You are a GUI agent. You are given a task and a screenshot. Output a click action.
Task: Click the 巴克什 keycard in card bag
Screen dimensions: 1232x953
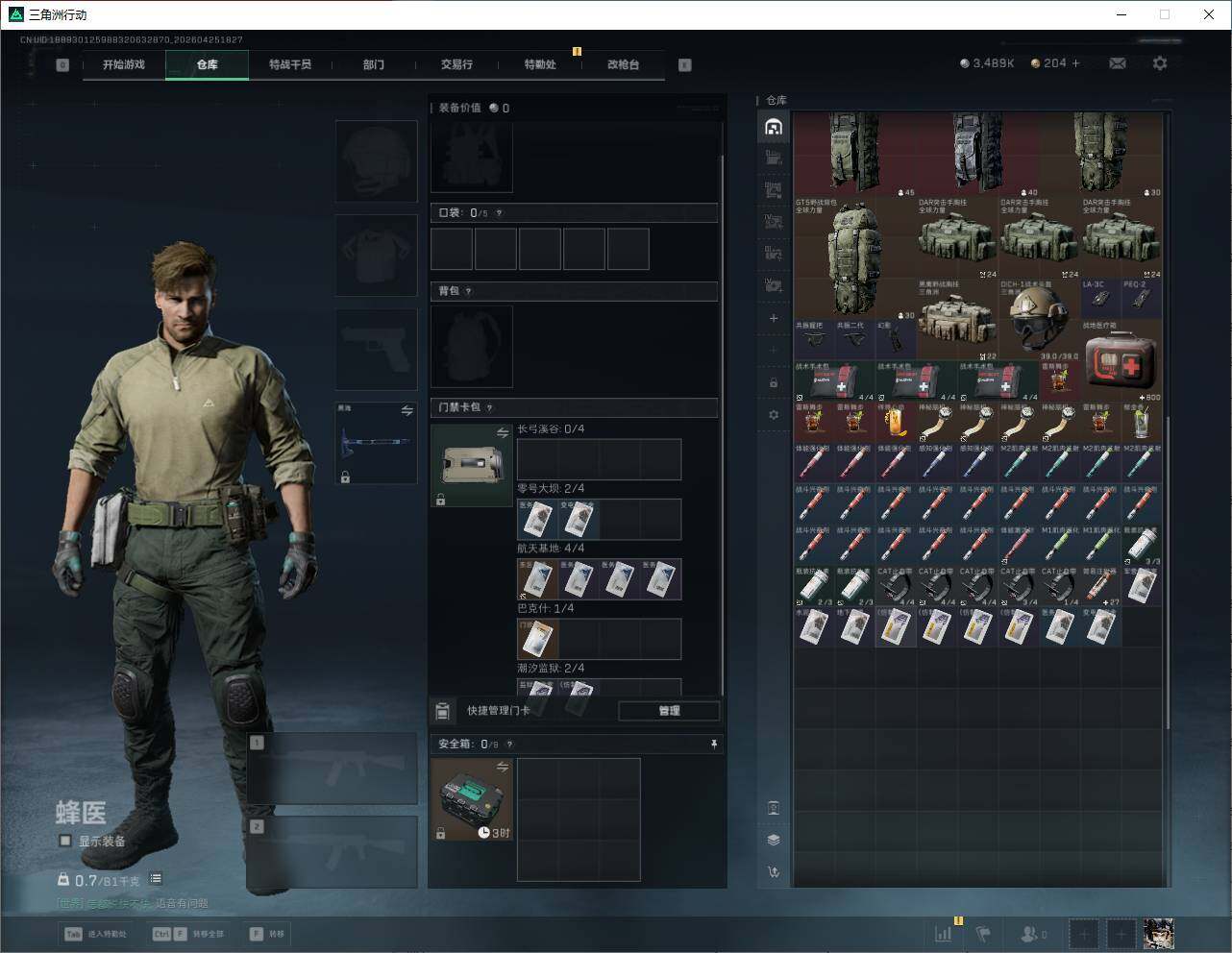pyautogui.click(x=537, y=639)
